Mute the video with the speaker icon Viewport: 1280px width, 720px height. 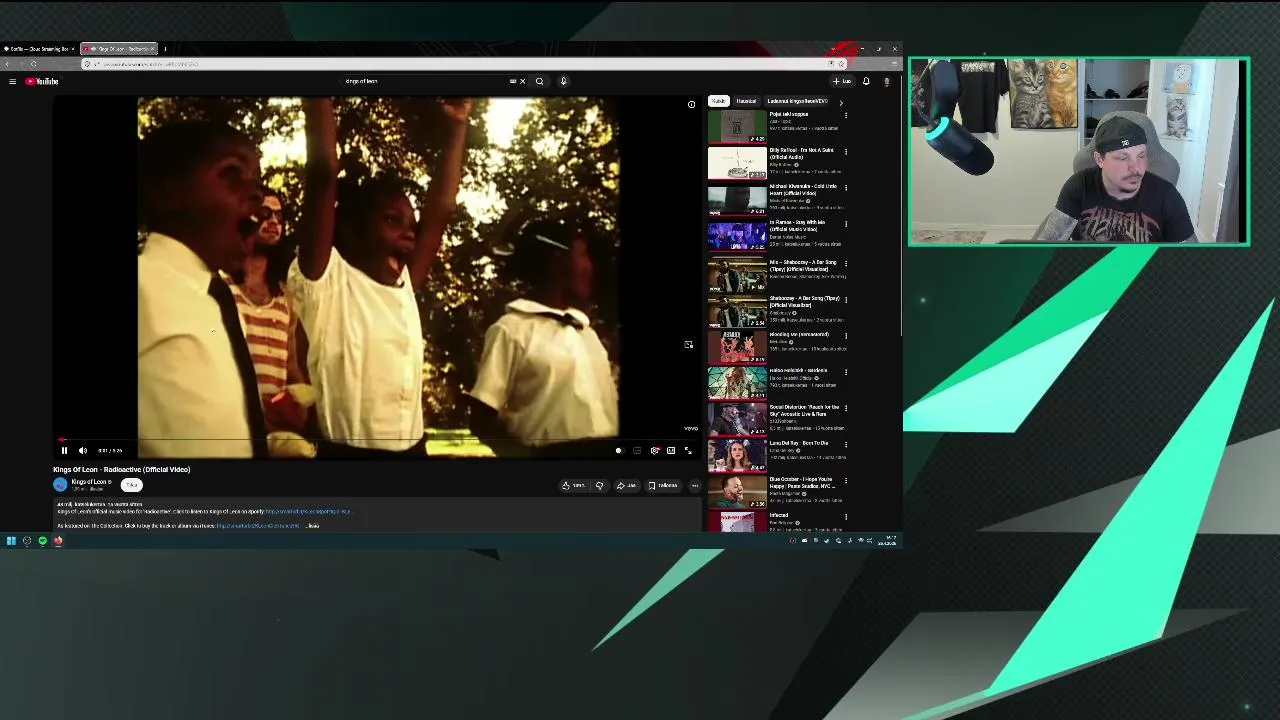[83, 451]
